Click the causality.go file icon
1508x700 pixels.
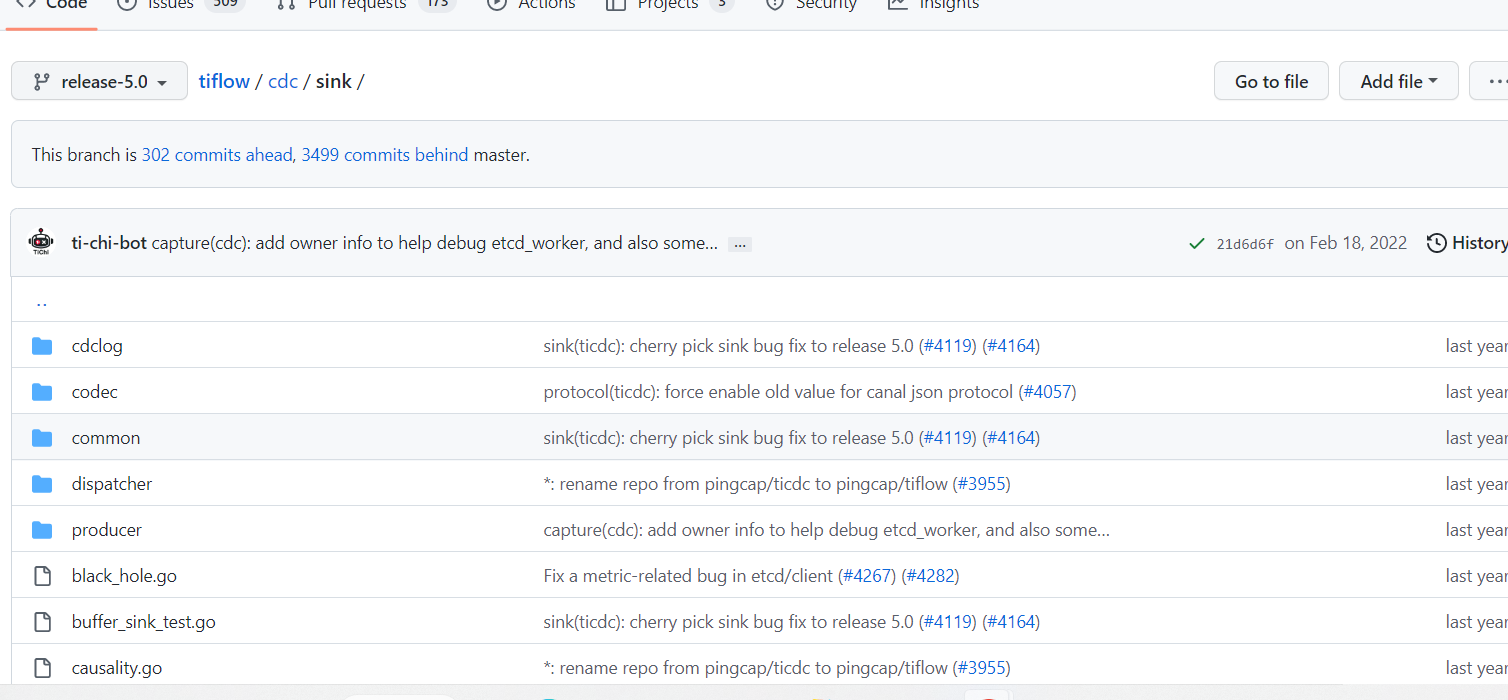pyautogui.click(x=42, y=668)
